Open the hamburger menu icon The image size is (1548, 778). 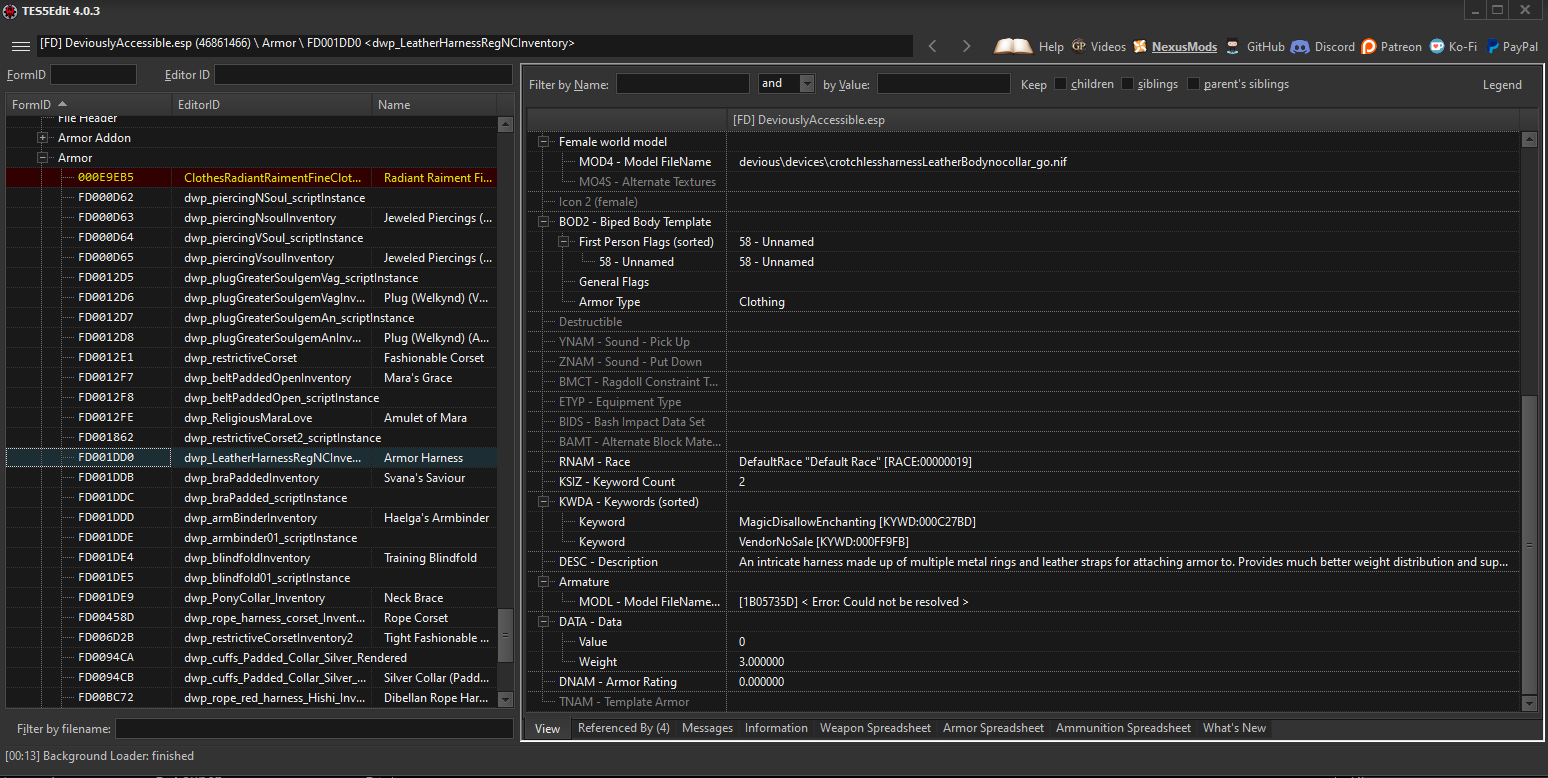[20, 45]
